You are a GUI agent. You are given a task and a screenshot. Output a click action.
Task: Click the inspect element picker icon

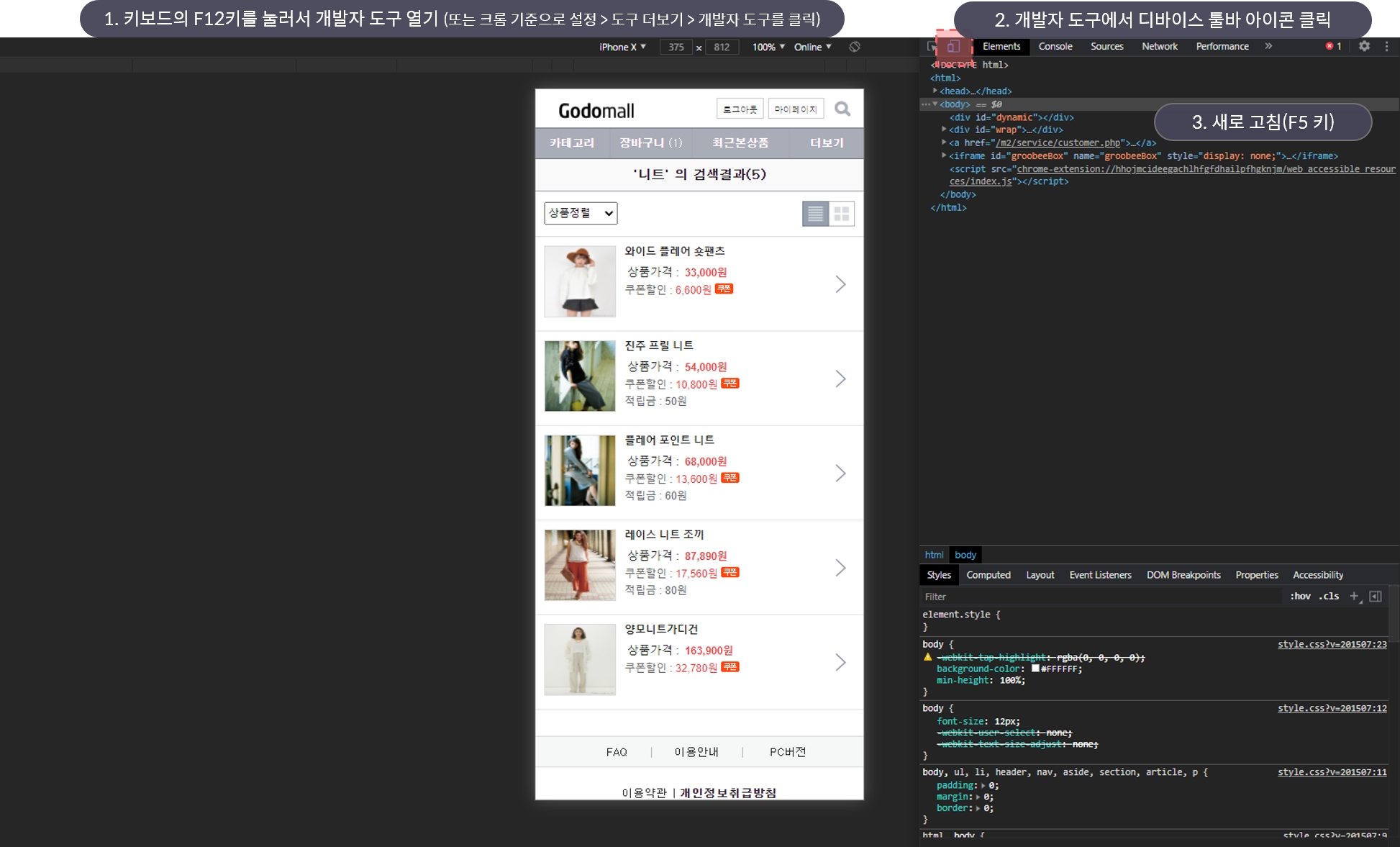932,47
